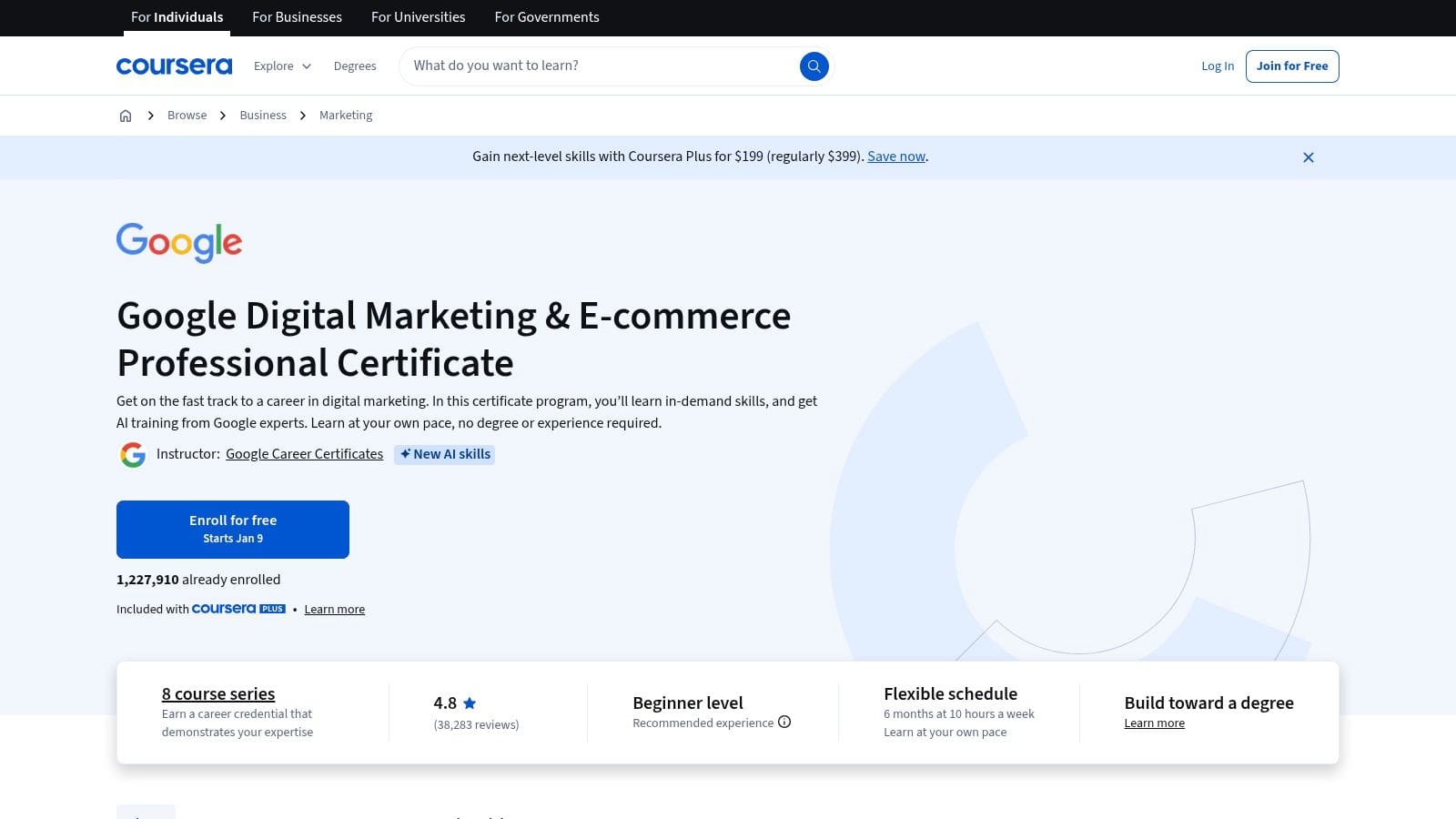1456x819 pixels.
Task: Expand the New AI skills badge
Action: click(444, 454)
